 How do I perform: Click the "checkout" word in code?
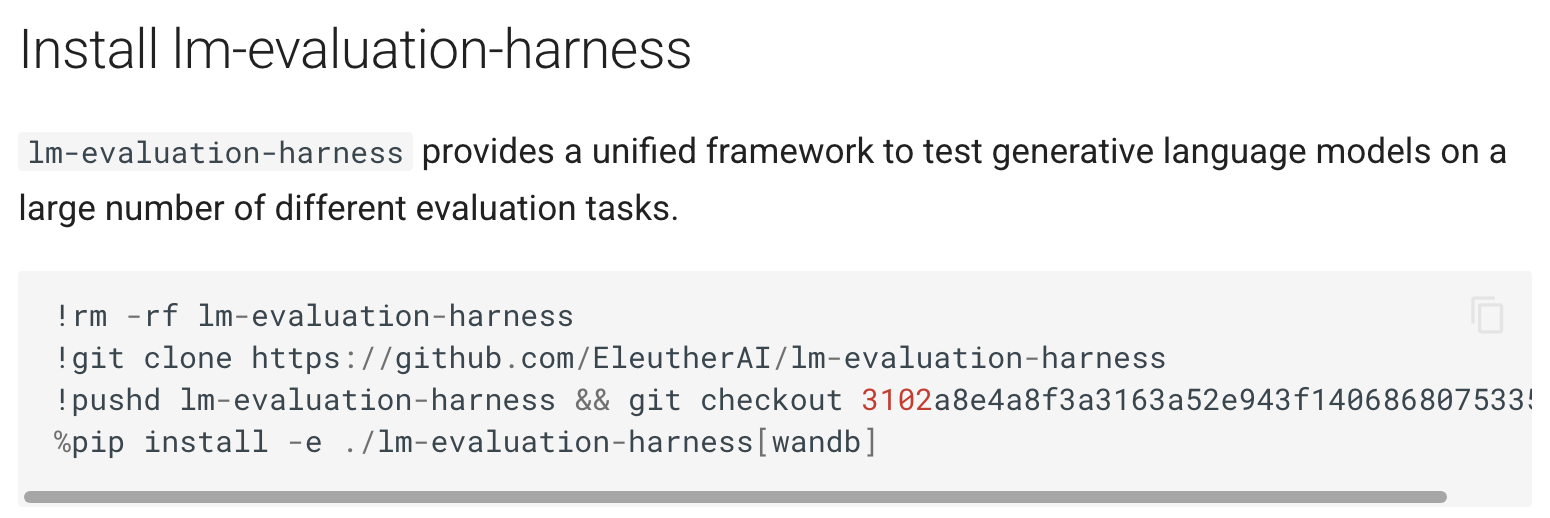coord(771,400)
